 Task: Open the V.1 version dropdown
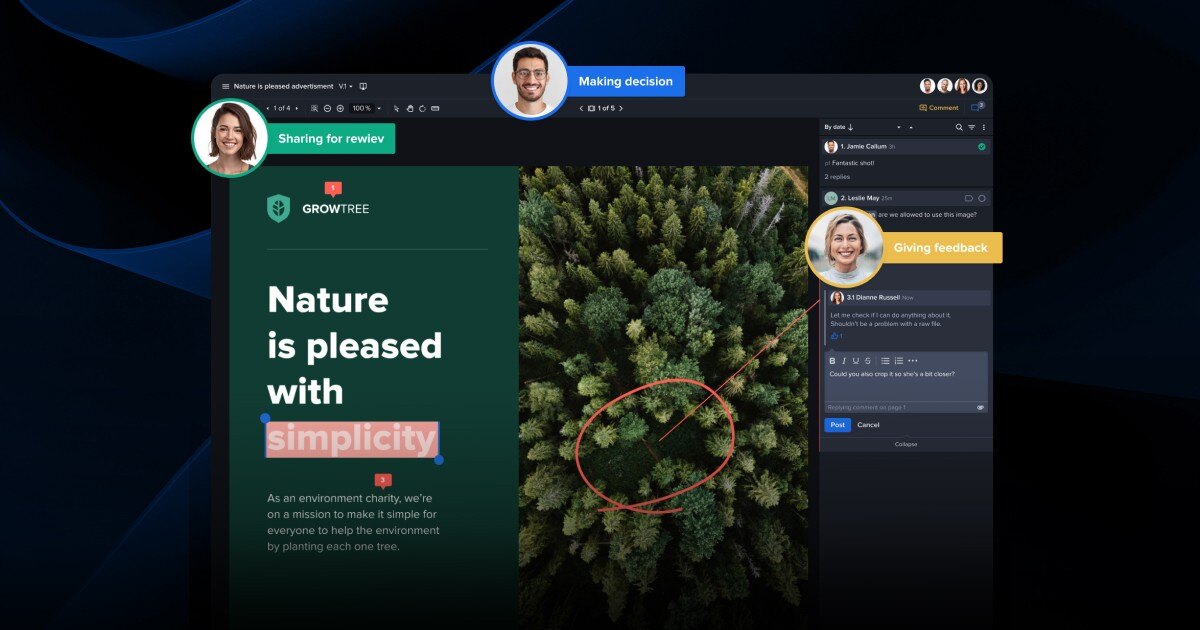tap(345, 87)
